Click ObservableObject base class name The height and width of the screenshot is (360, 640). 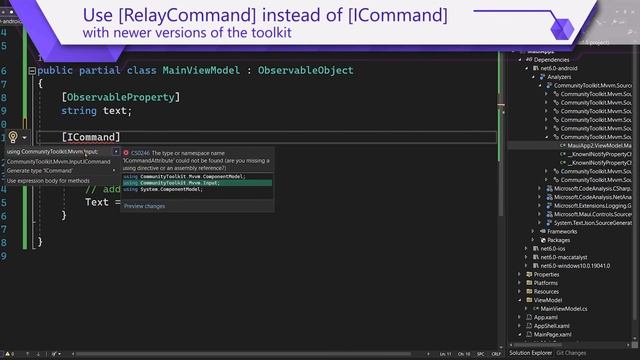305,70
